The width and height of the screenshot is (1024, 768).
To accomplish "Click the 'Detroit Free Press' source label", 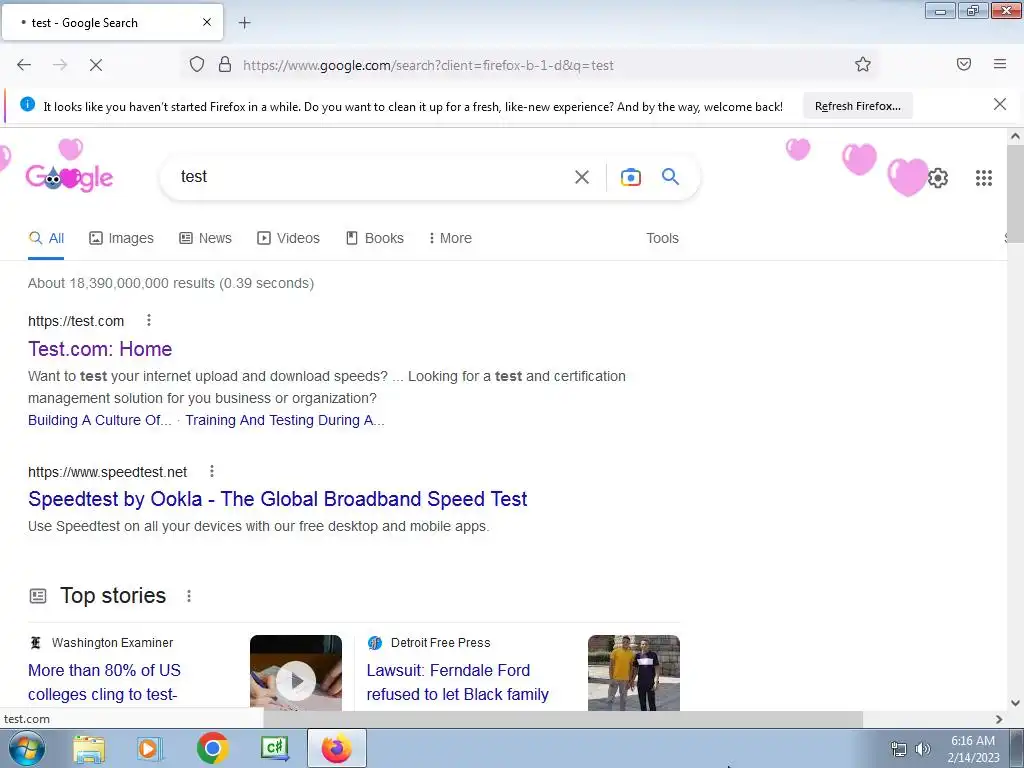I will pyautogui.click(x=440, y=643).
